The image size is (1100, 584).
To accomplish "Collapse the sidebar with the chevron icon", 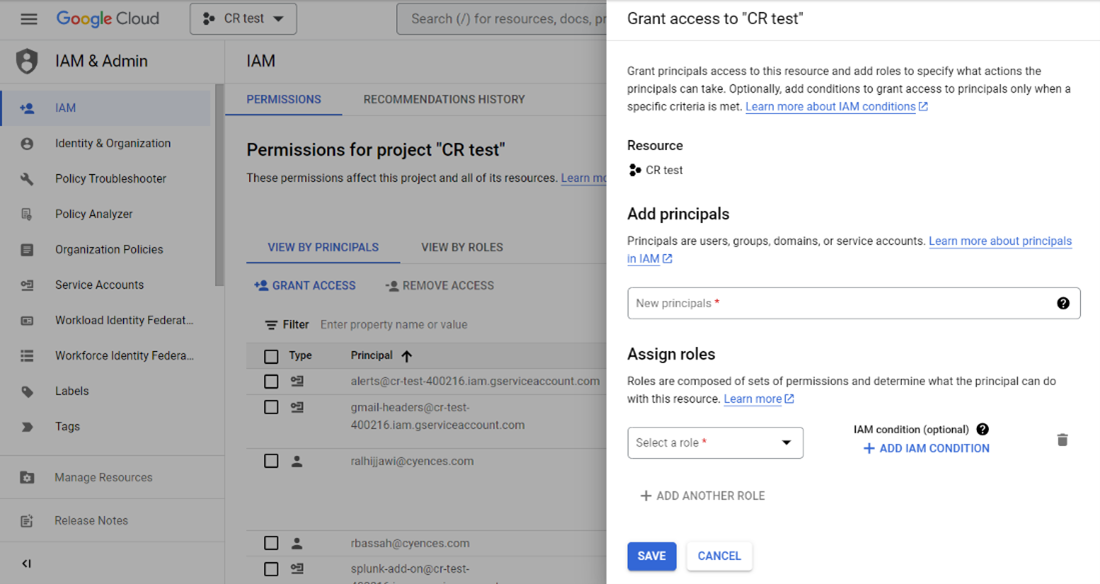I will [x=27, y=564].
